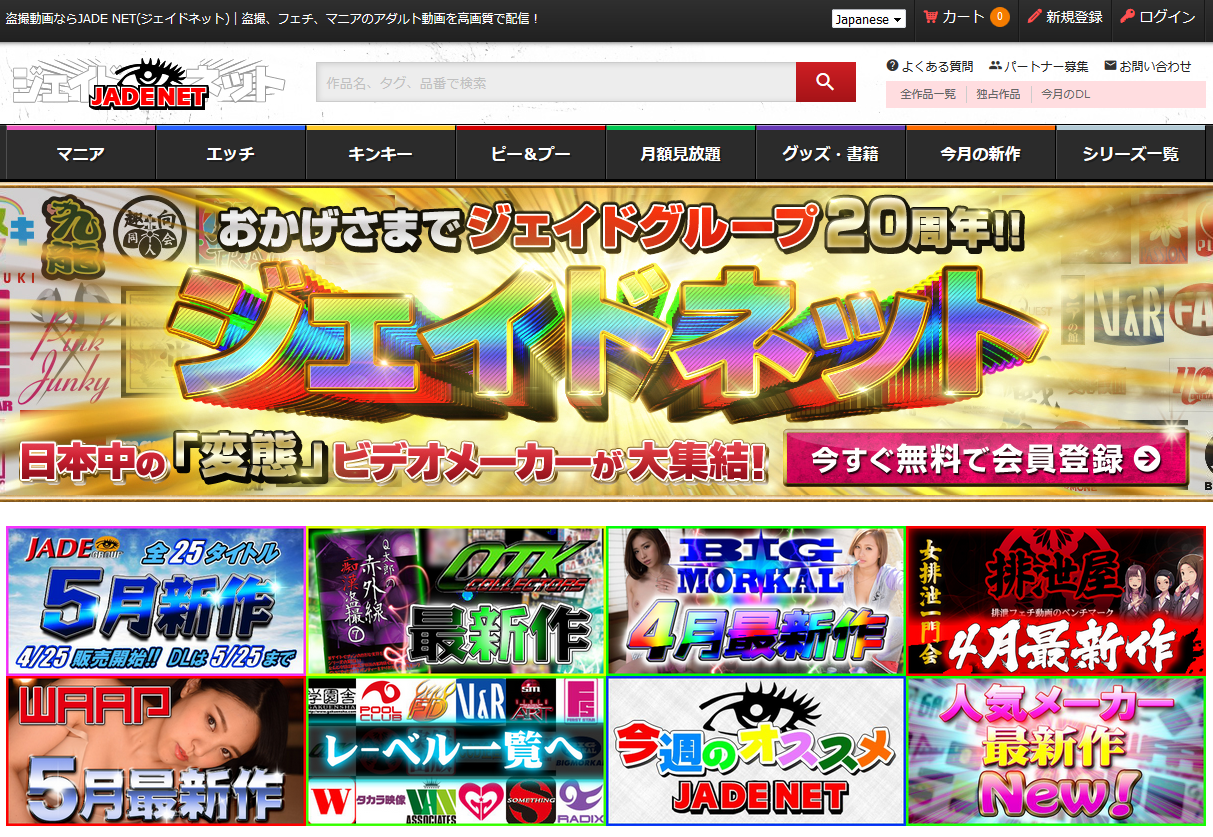Click the 今すぐ無料で会員登録 button

[x=986, y=459]
